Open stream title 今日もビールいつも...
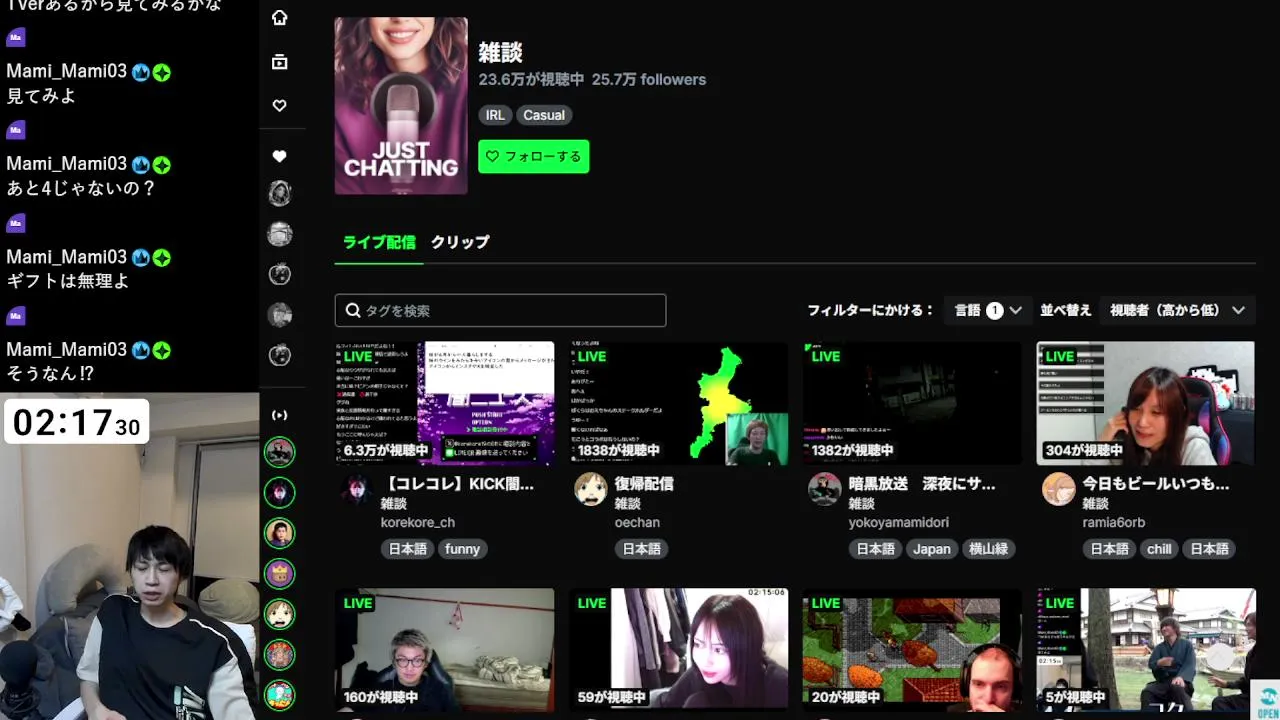 1156,484
